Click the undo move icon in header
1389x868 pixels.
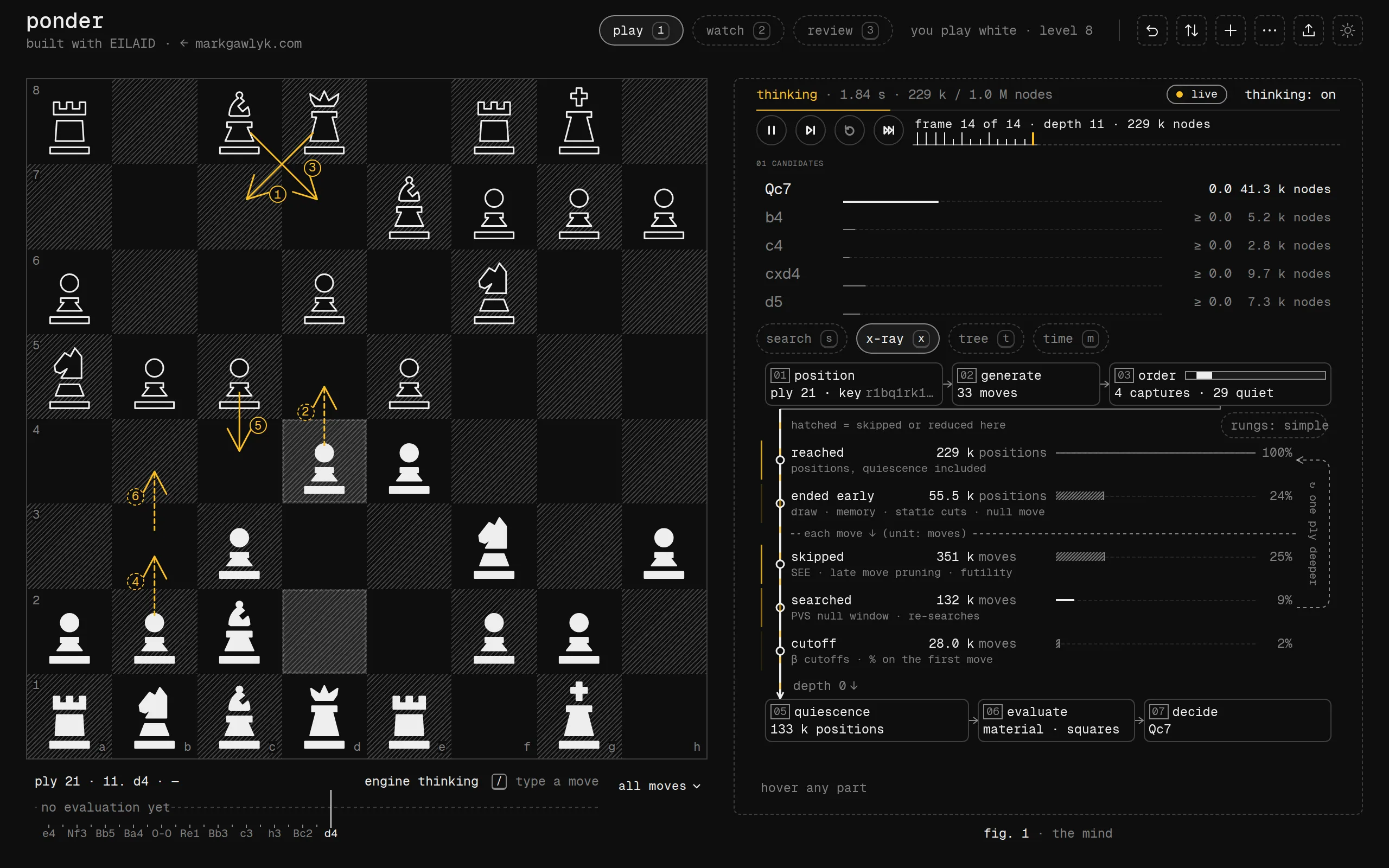tap(1152, 30)
